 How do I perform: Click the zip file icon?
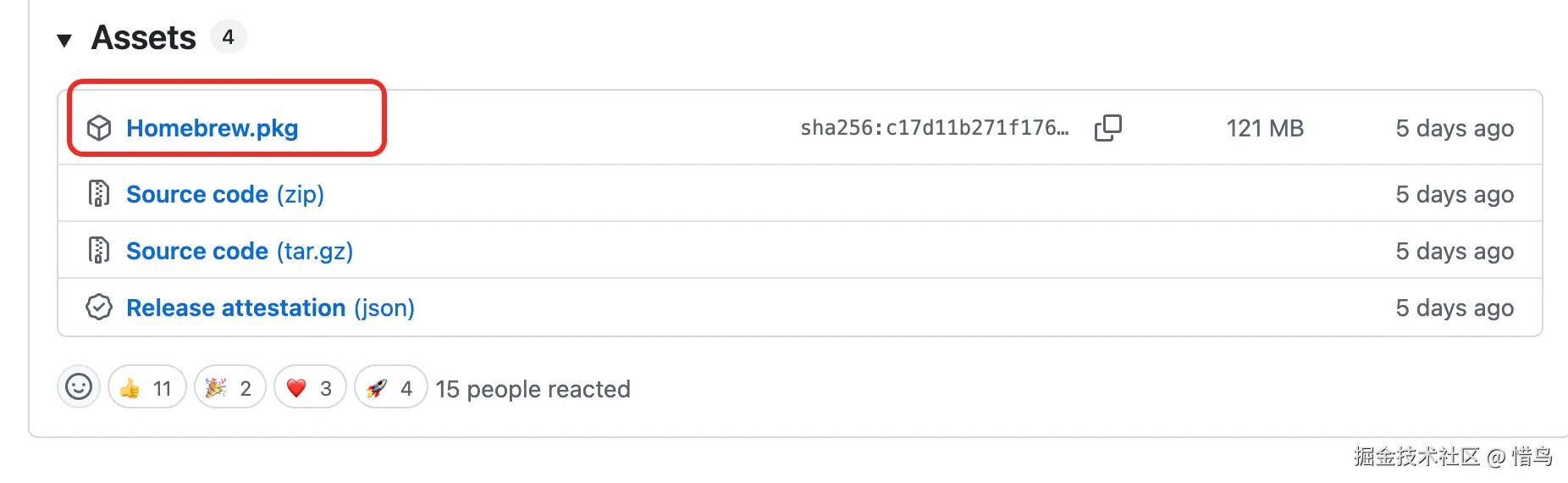coord(99,194)
